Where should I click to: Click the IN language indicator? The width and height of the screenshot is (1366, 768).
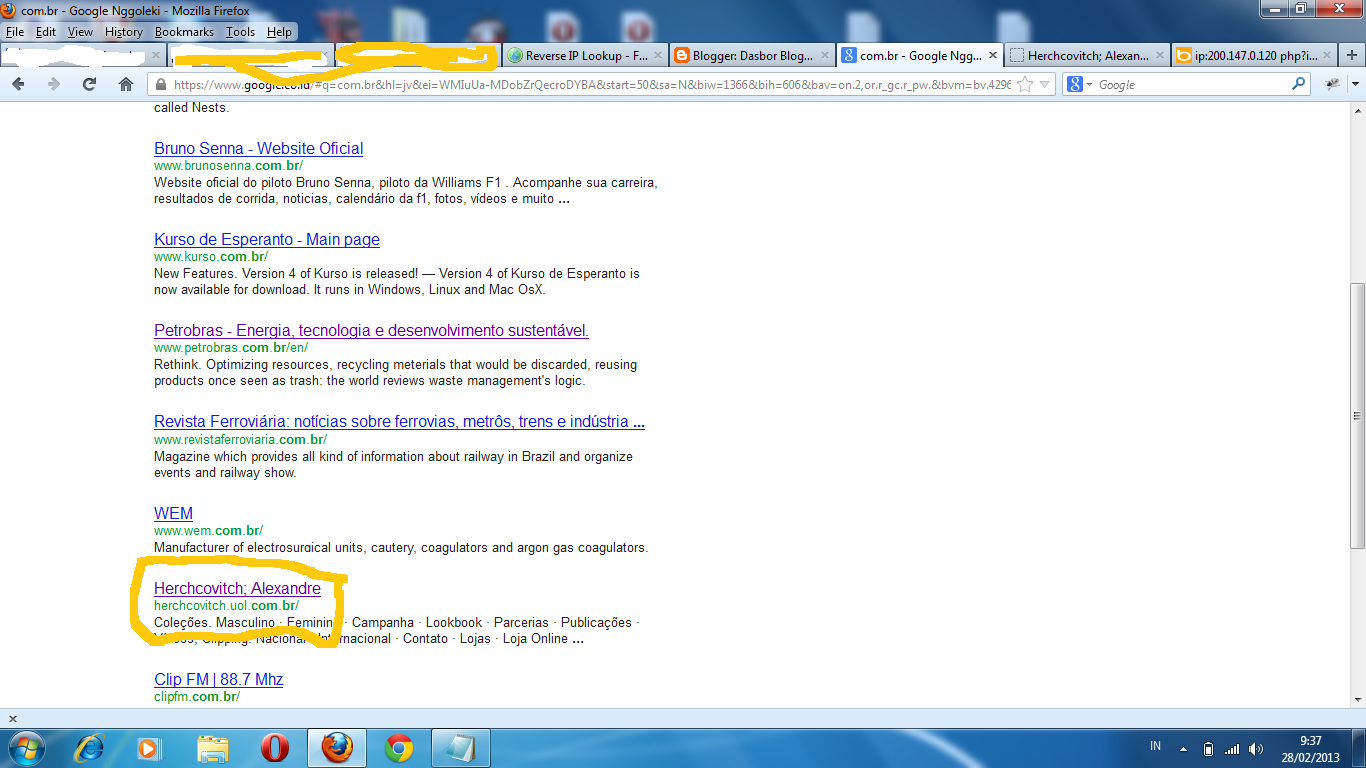1156,746
